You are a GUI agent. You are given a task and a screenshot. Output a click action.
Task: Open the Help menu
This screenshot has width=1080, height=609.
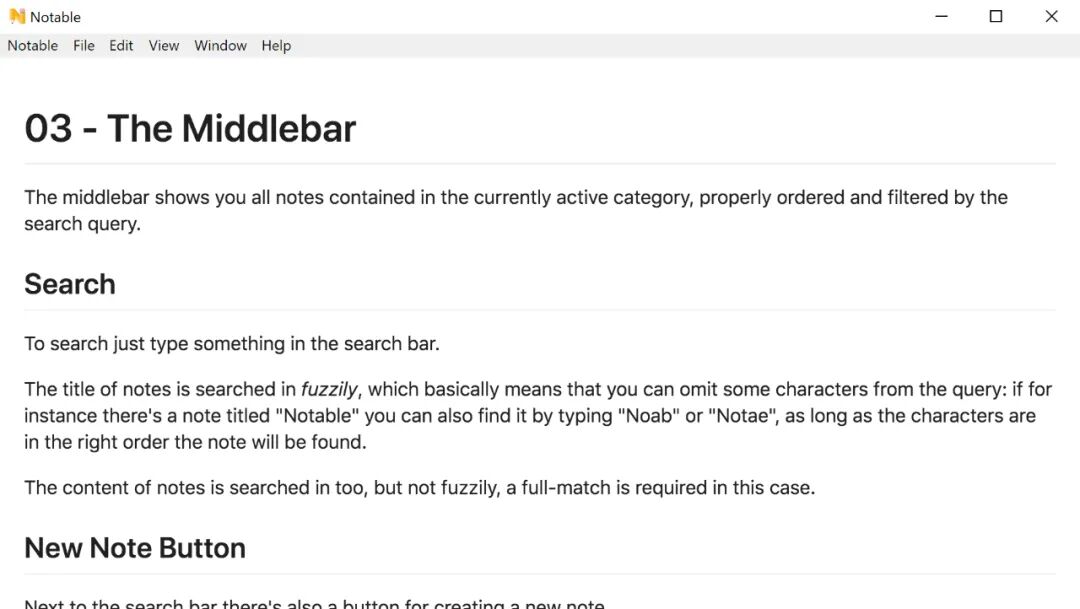[276, 45]
